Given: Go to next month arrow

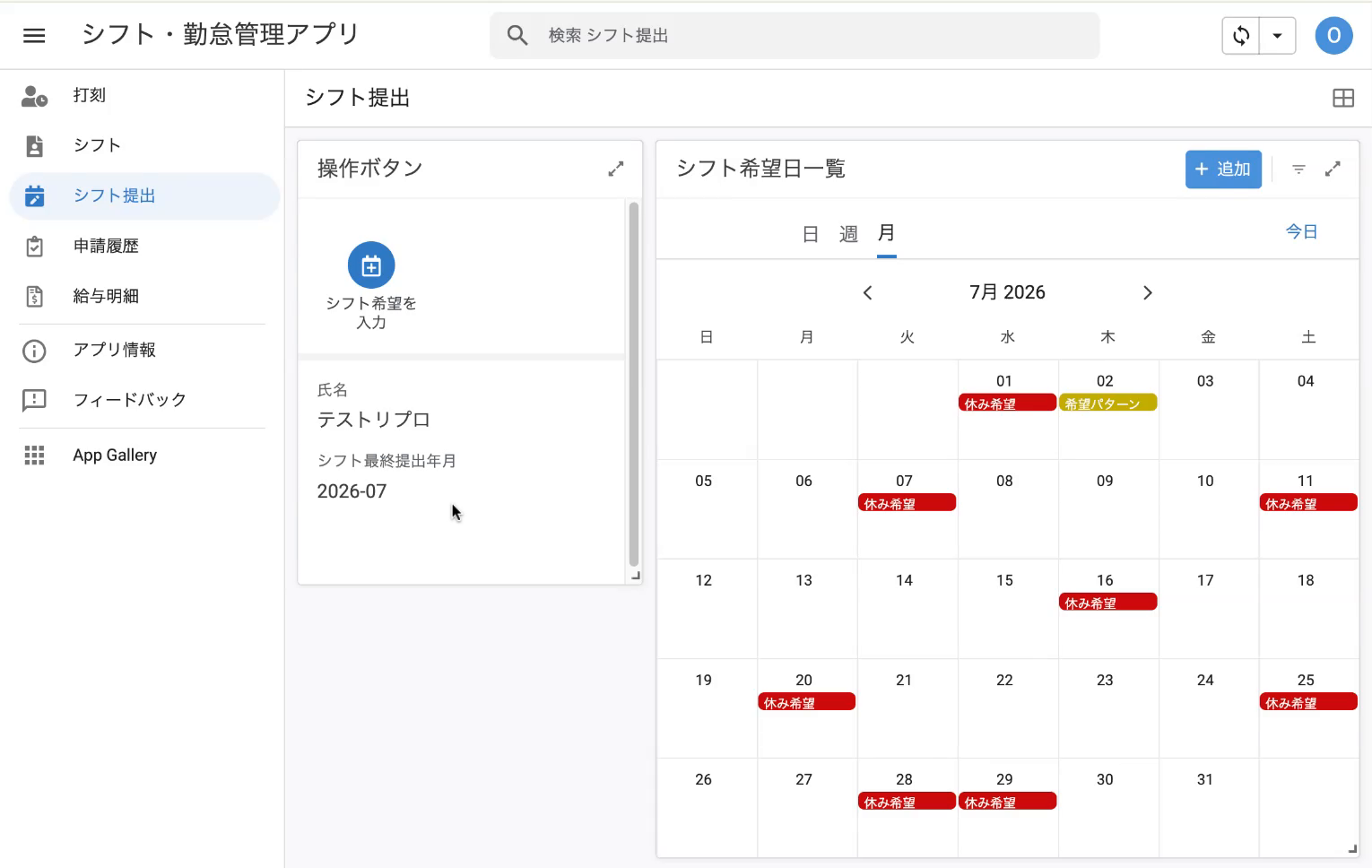Looking at the screenshot, I should [1147, 293].
